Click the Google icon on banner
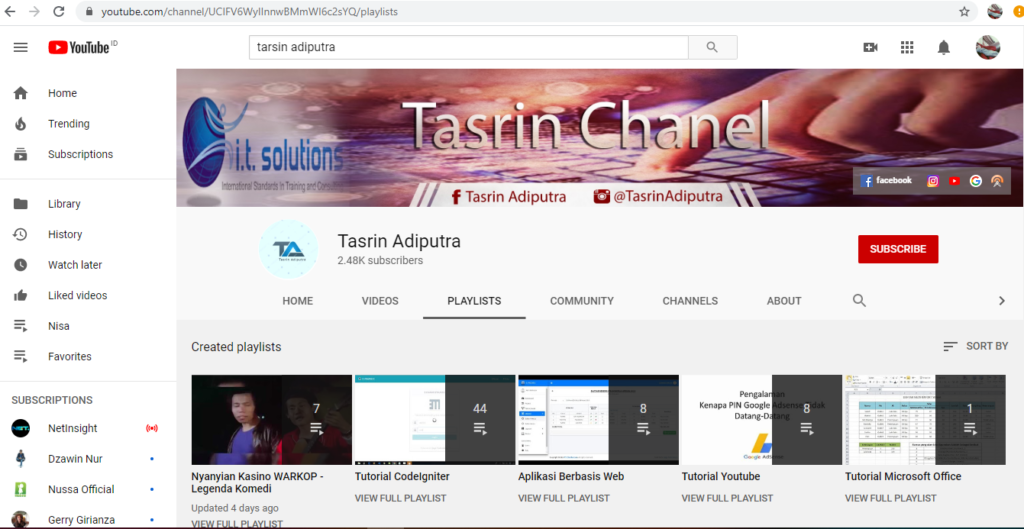 pyautogui.click(x=976, y=182)
